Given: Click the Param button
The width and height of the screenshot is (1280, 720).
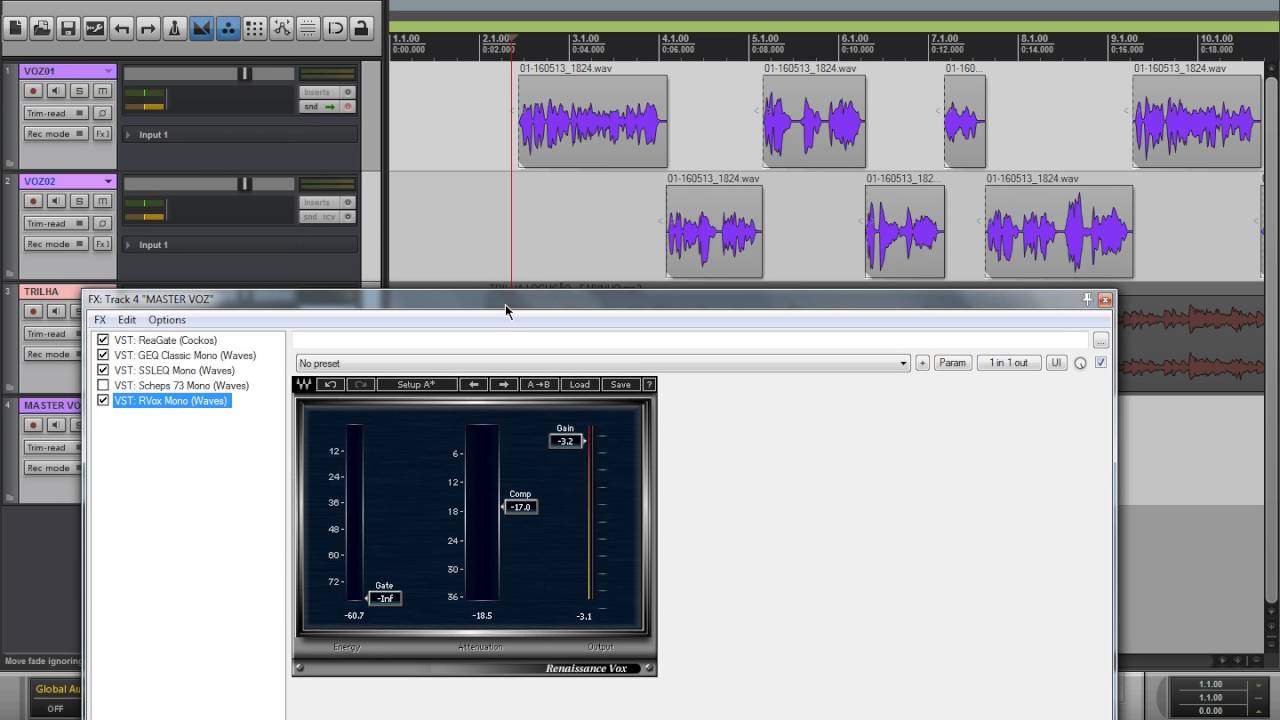Looking at the screenshot, I should point(952,363).
